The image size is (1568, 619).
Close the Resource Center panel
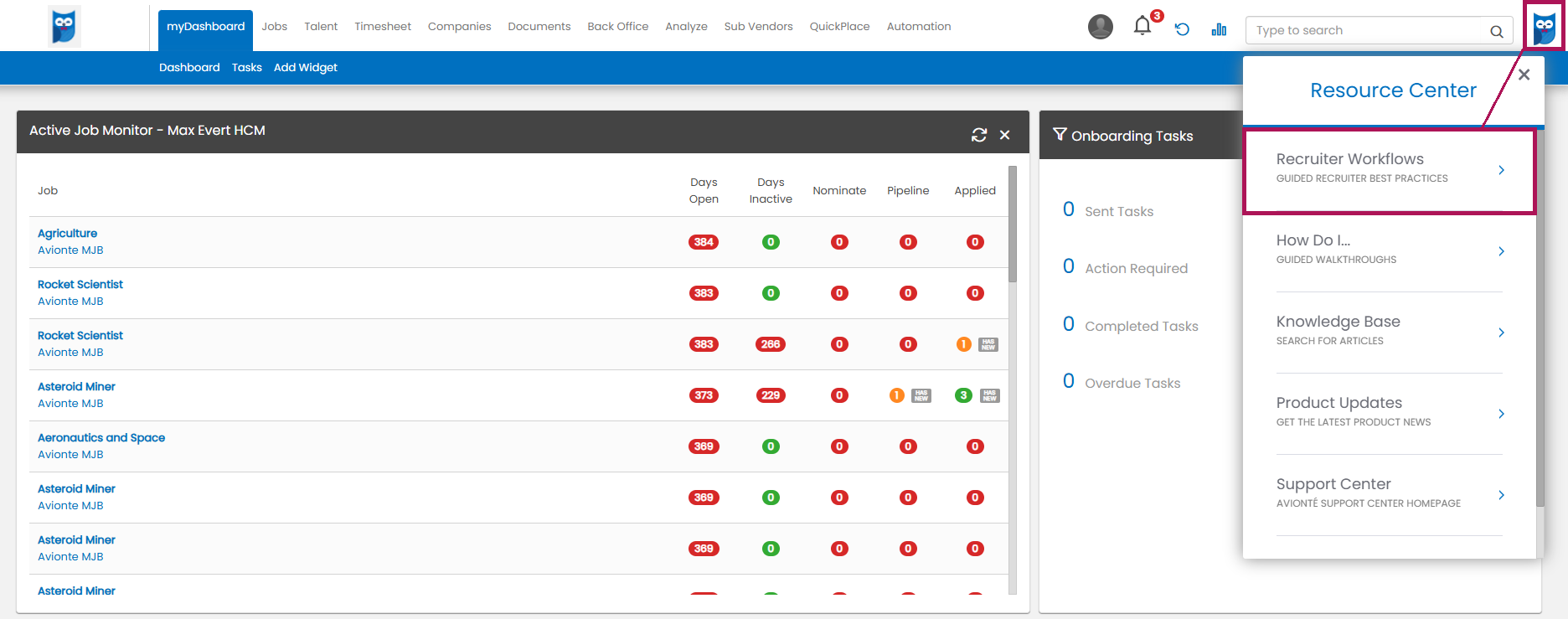(1524, 75)
